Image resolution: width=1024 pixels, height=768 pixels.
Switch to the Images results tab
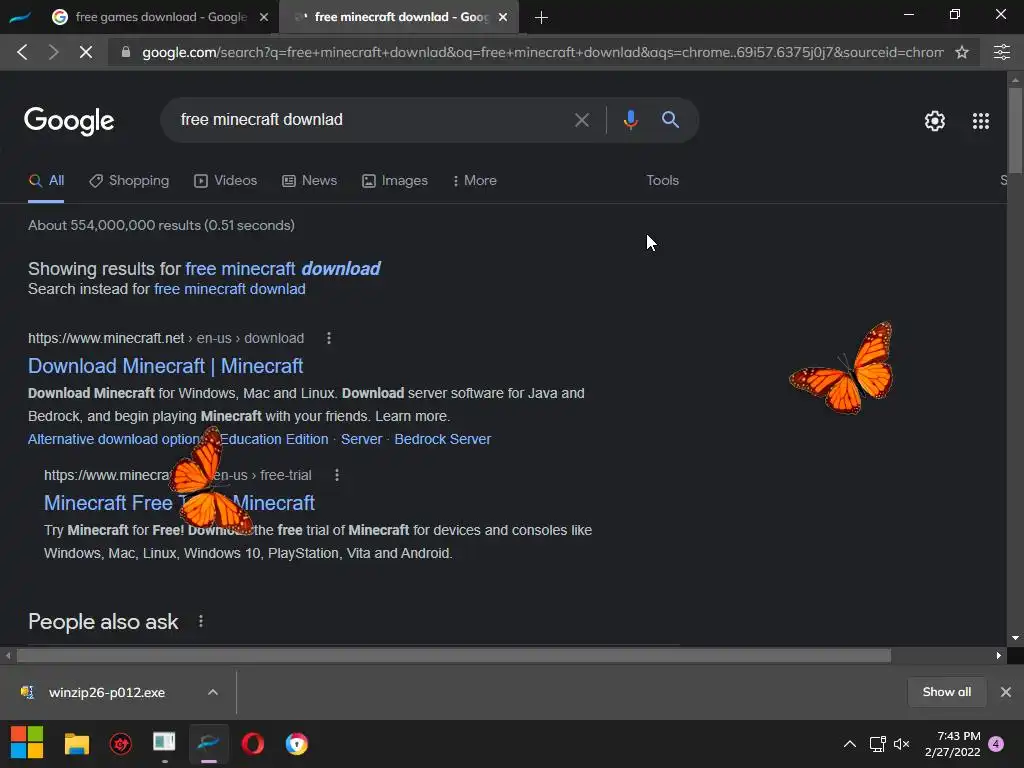coord(395,181)
